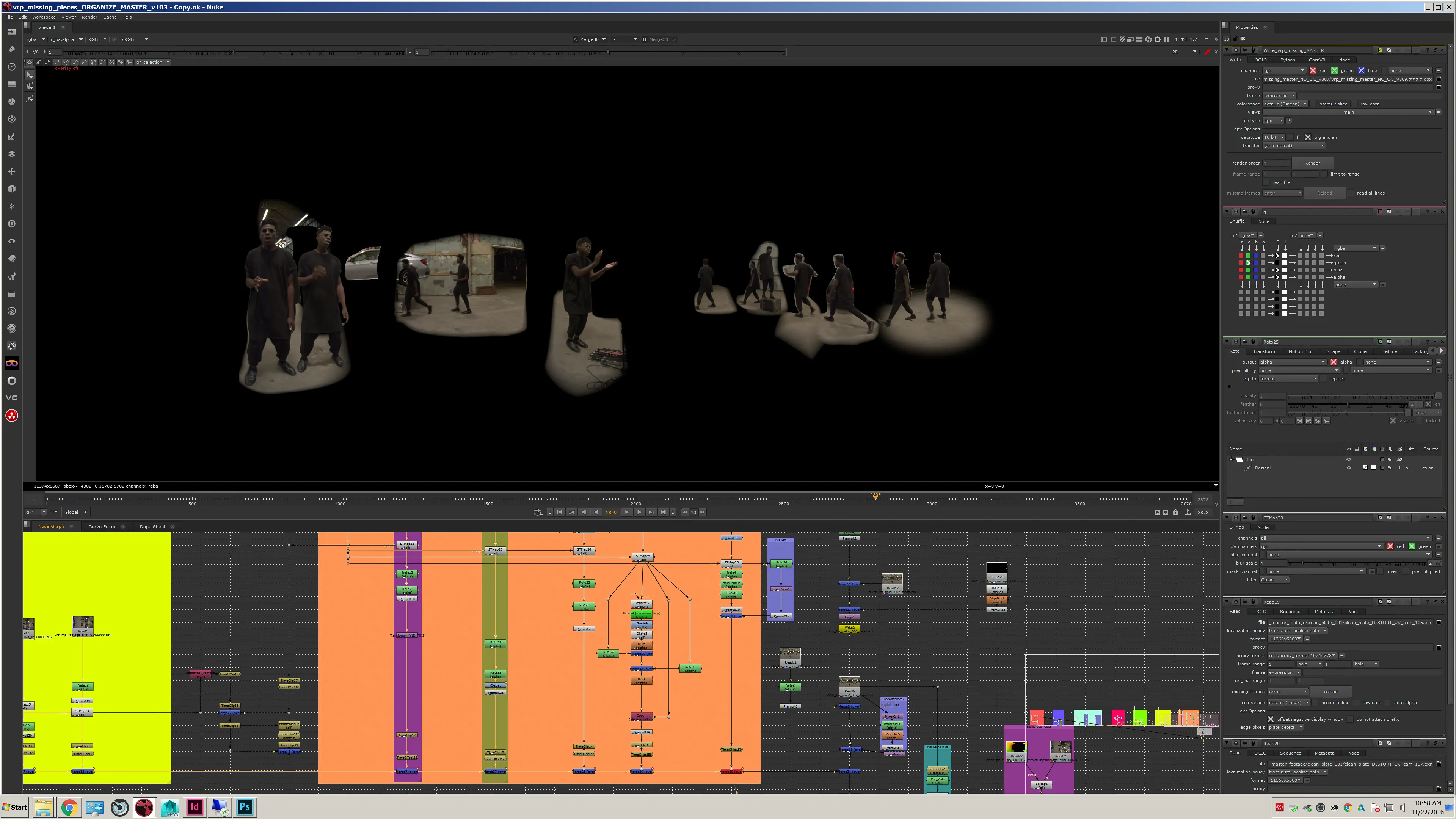Go to first frame button in timeline

(560, 513)
